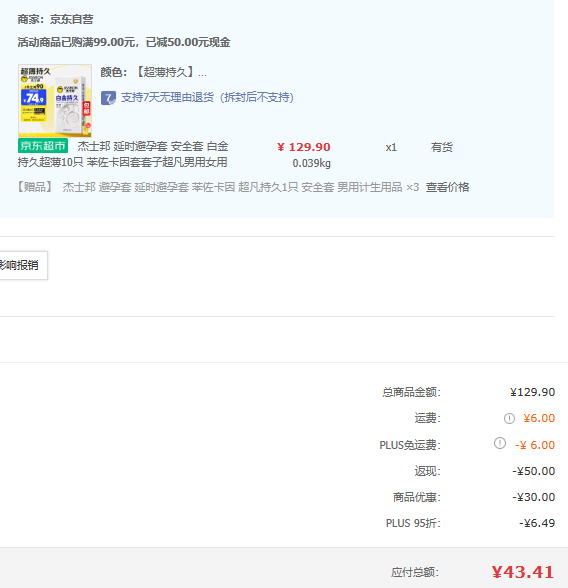Click the 应付总额 label
Image resolution: width=568 pixels, height=588 pixels.
pyautogui.click(x=415, y=573)
